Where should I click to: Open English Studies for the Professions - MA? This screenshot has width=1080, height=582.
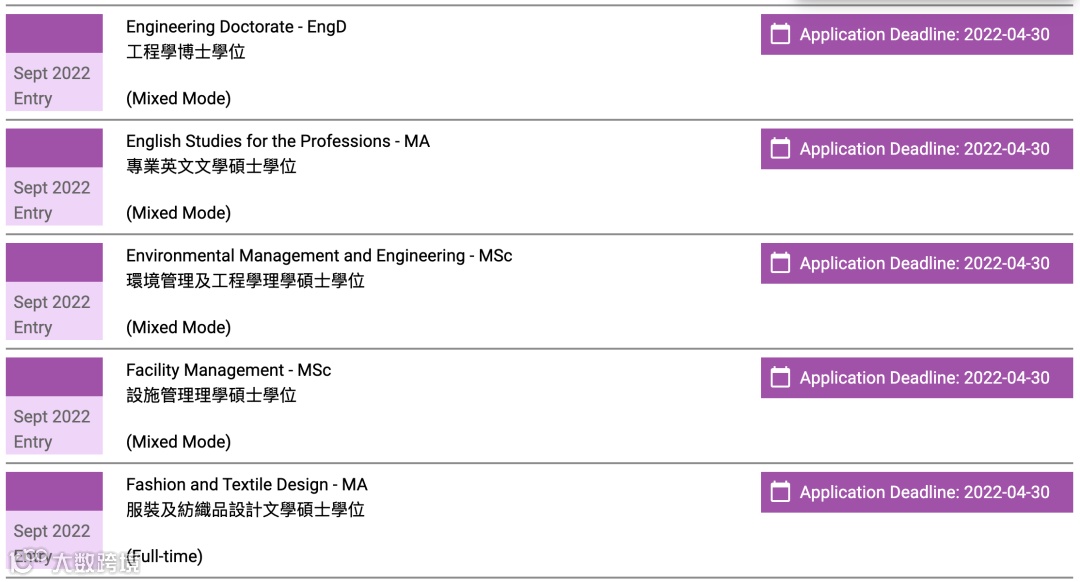[278, 141]
